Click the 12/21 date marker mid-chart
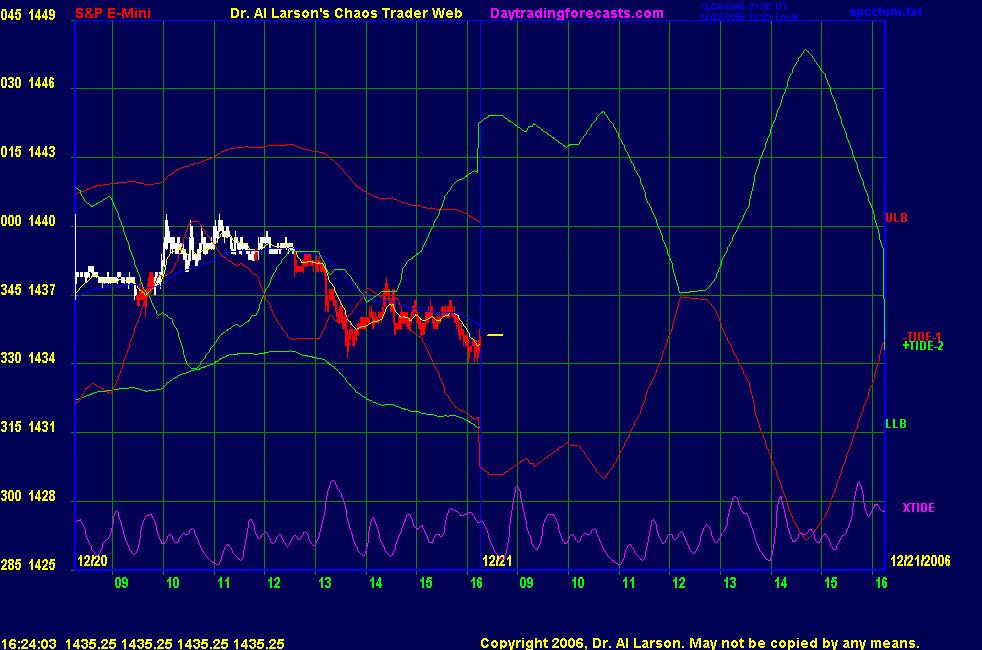 coord(497,561)
